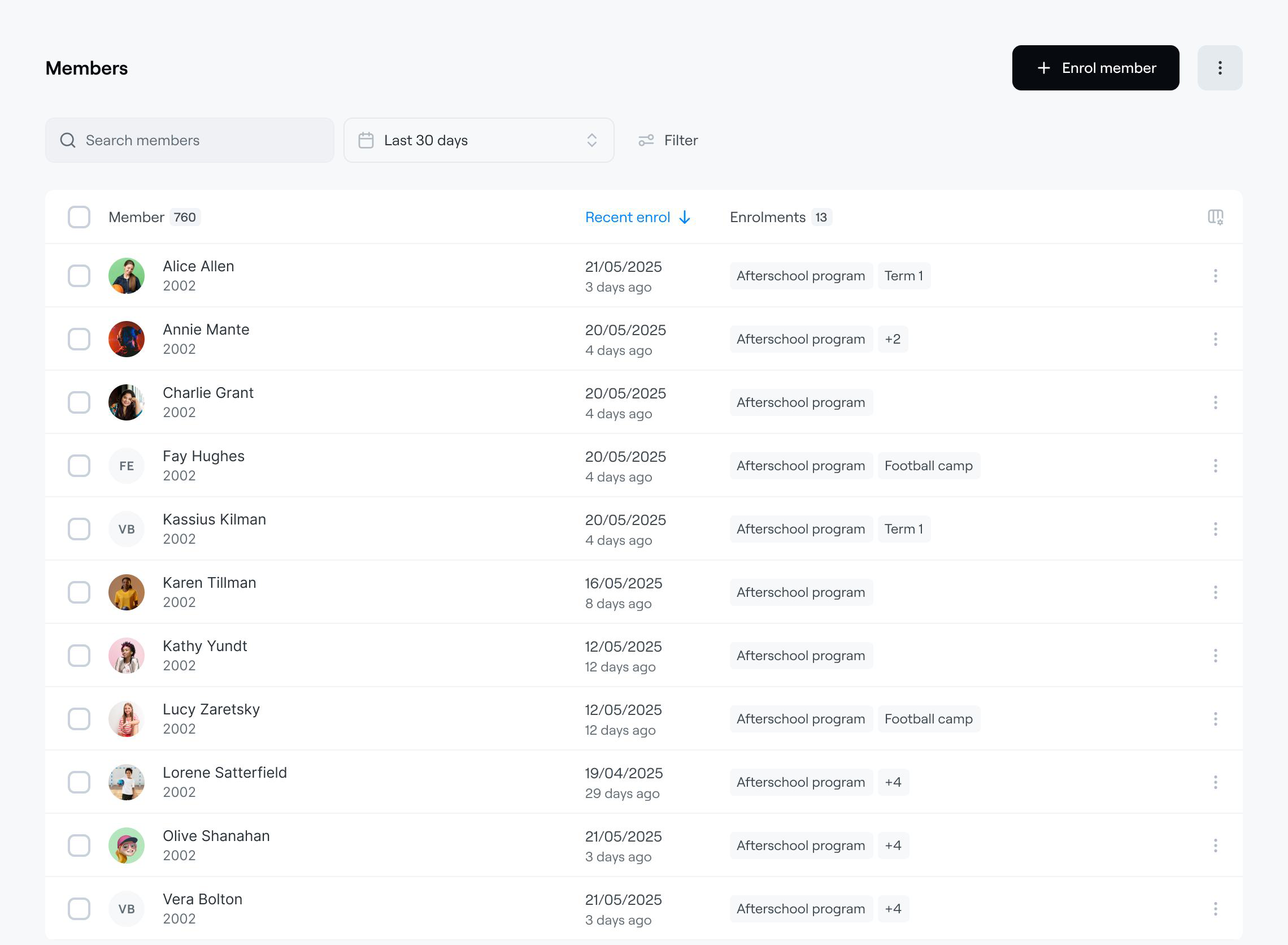Expand the +2 enrolments badge for Annie Mante

893,339
